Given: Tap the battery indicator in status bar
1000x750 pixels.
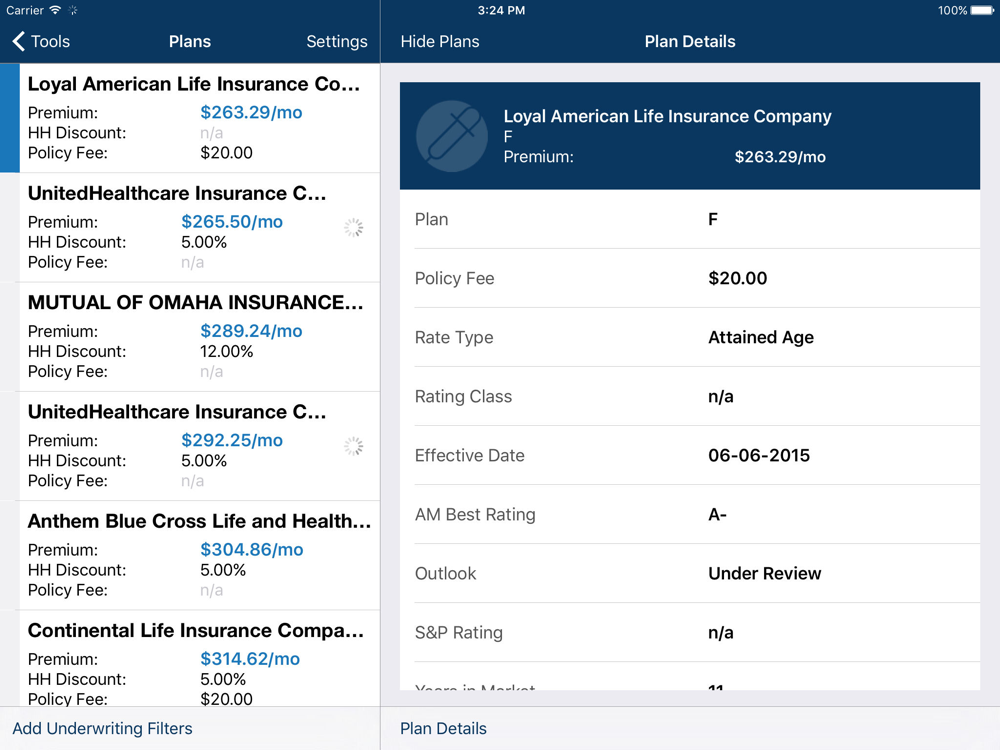Looking at the screenshot, I should click(983, 11).
